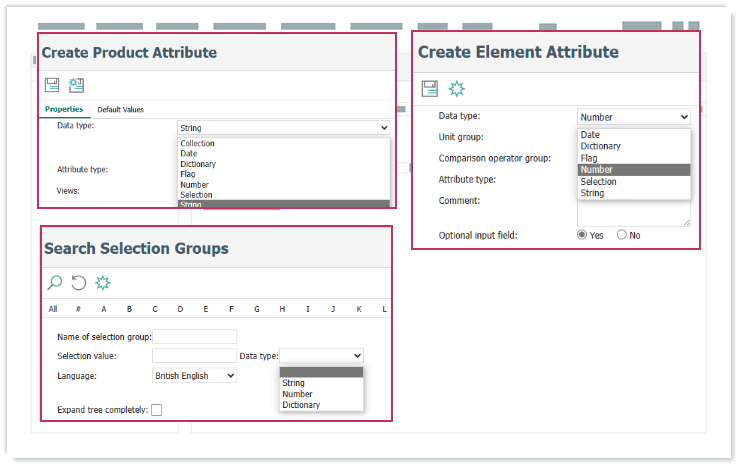Click save icon in Create Product Attribute
The height and width of the screenshot is (468, 741).
pos(52,86)
